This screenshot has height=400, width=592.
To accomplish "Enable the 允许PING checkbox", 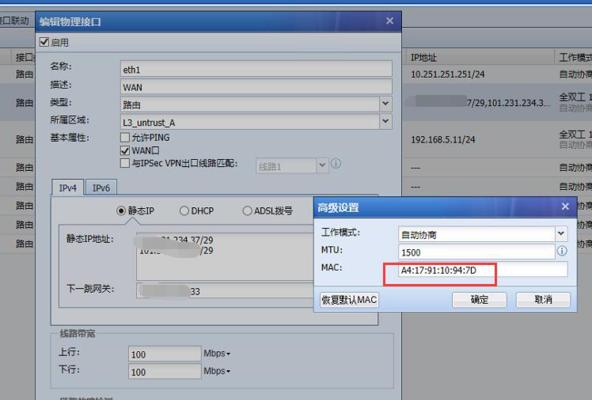I will pos(125,137).
